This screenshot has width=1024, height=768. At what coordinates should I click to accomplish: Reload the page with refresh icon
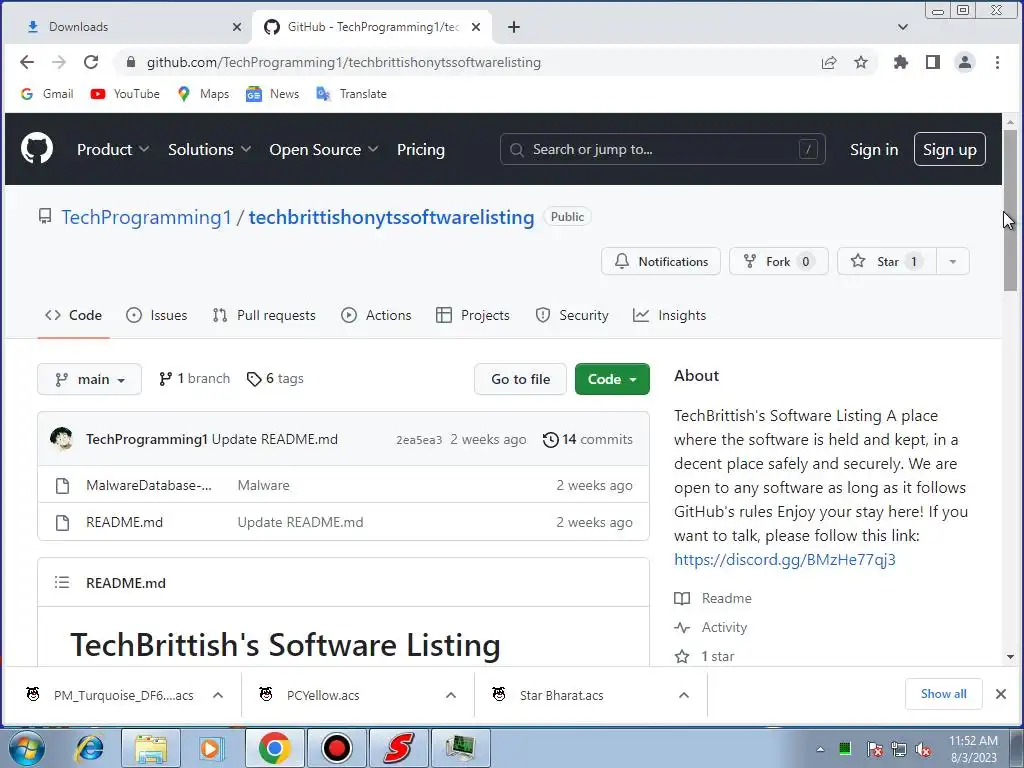coord(91,62)
